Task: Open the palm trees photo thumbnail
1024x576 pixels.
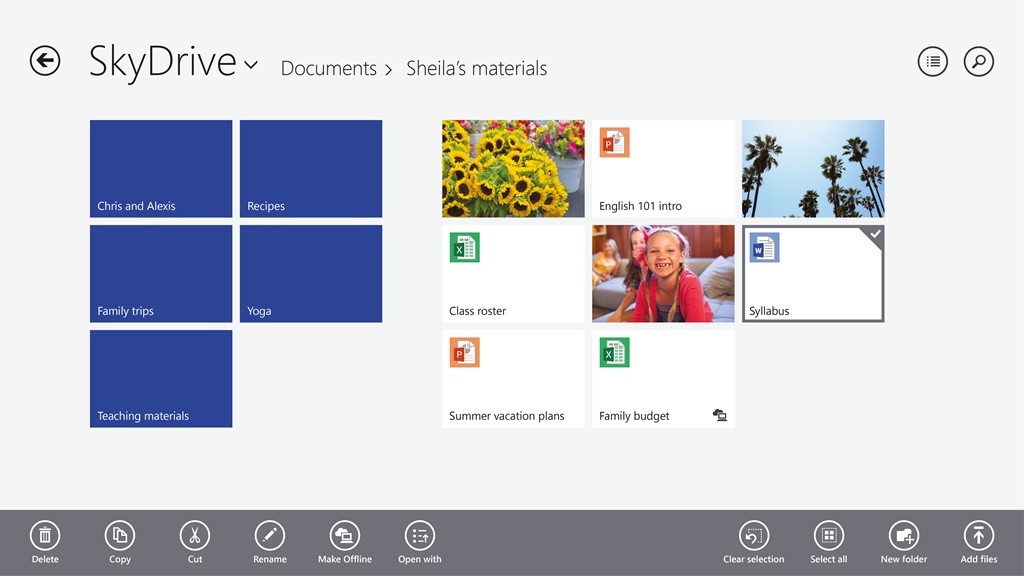Action: tap(813, 168)
